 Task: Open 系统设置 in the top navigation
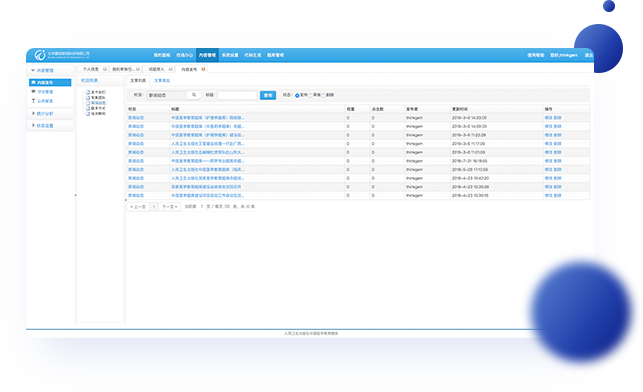[x=230, y=55]
